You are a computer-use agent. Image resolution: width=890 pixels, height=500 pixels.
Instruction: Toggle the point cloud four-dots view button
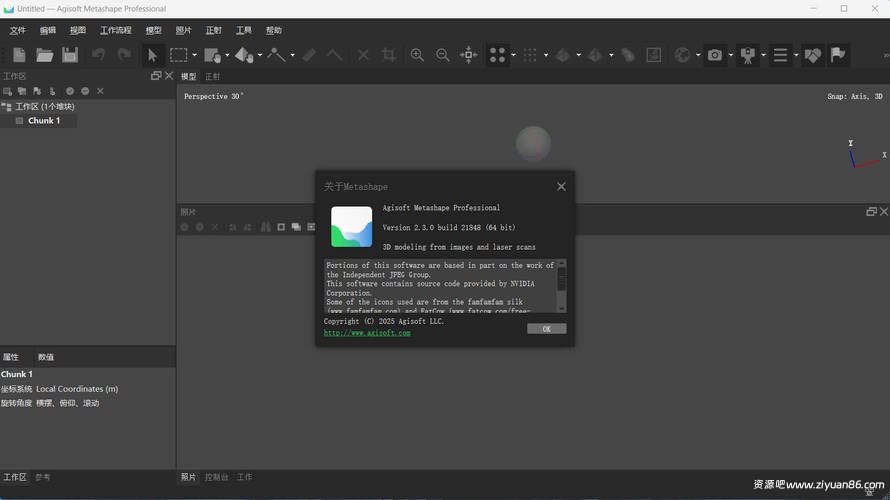[497, 55]
